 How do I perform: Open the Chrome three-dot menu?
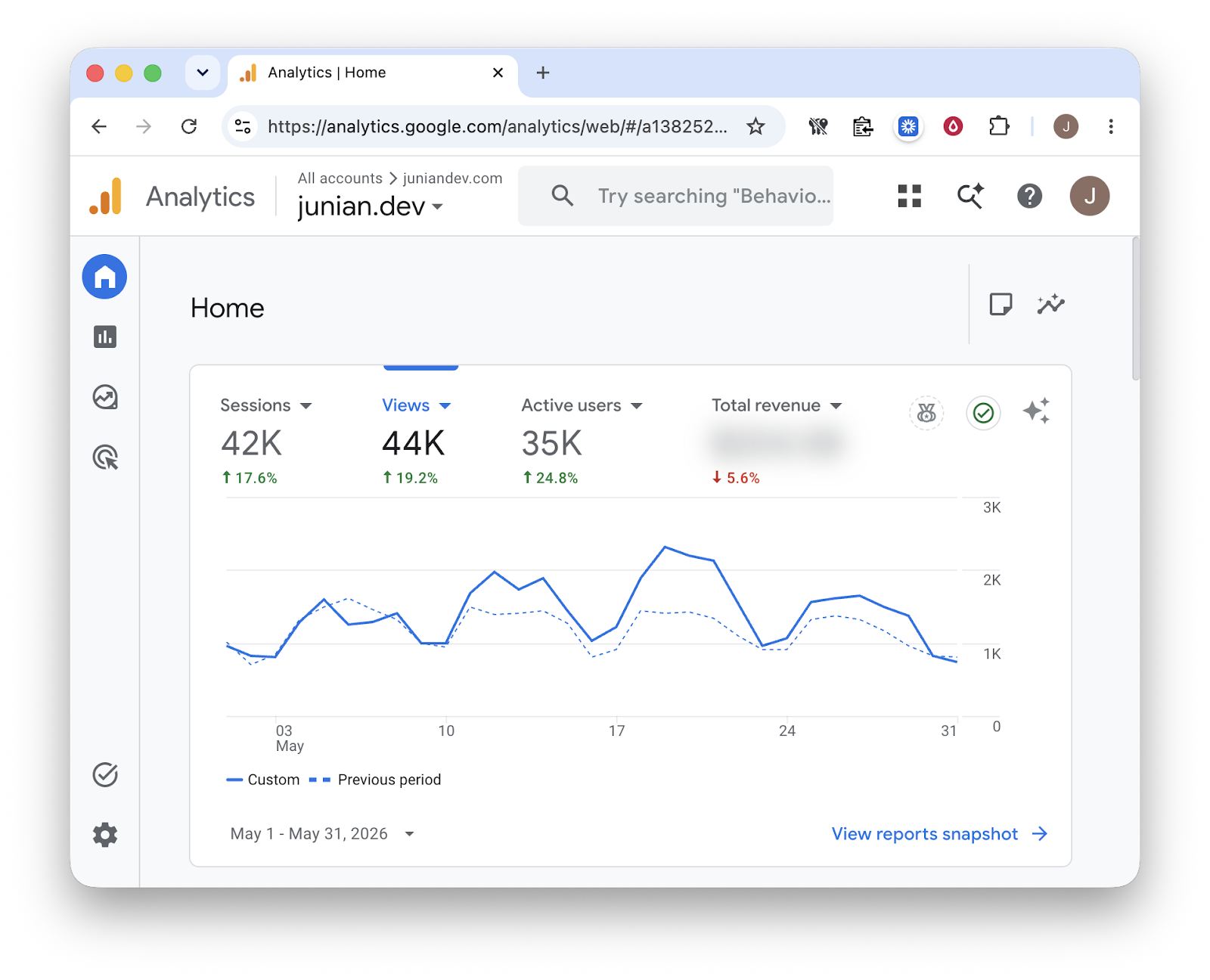(x=1110, y=126)
